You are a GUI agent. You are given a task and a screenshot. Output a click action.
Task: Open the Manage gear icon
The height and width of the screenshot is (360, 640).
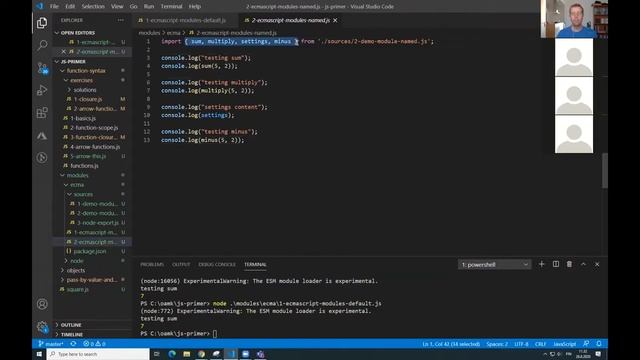[42, 327]
